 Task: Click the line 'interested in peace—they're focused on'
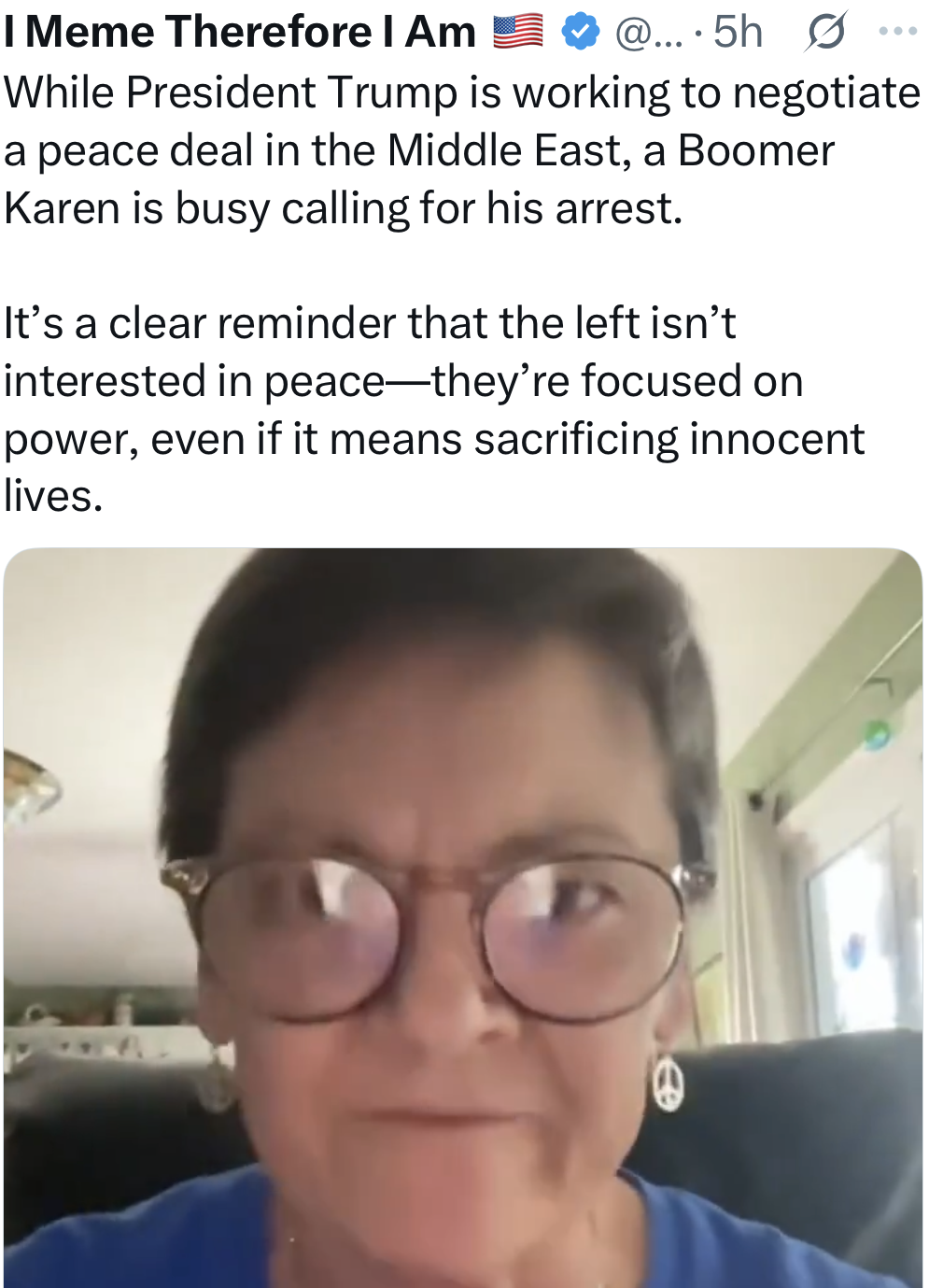click(x=403, y=382)
